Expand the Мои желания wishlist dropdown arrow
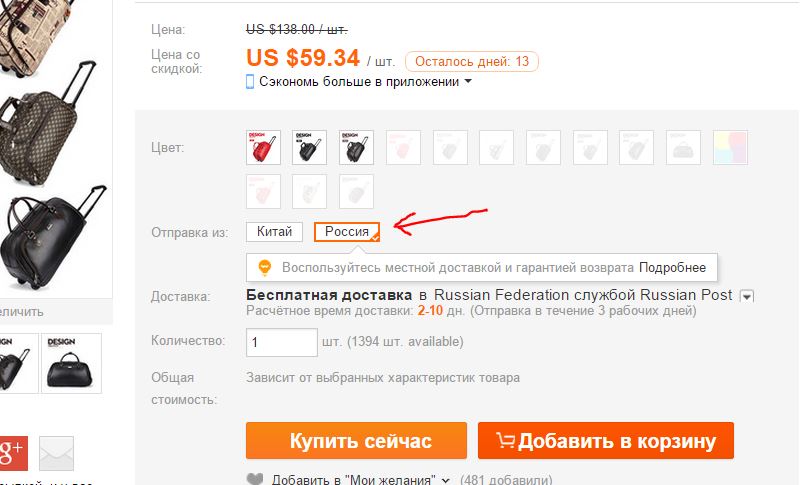Image resolution: width=807 pixels, height=485 pixels. coord(445,480)
